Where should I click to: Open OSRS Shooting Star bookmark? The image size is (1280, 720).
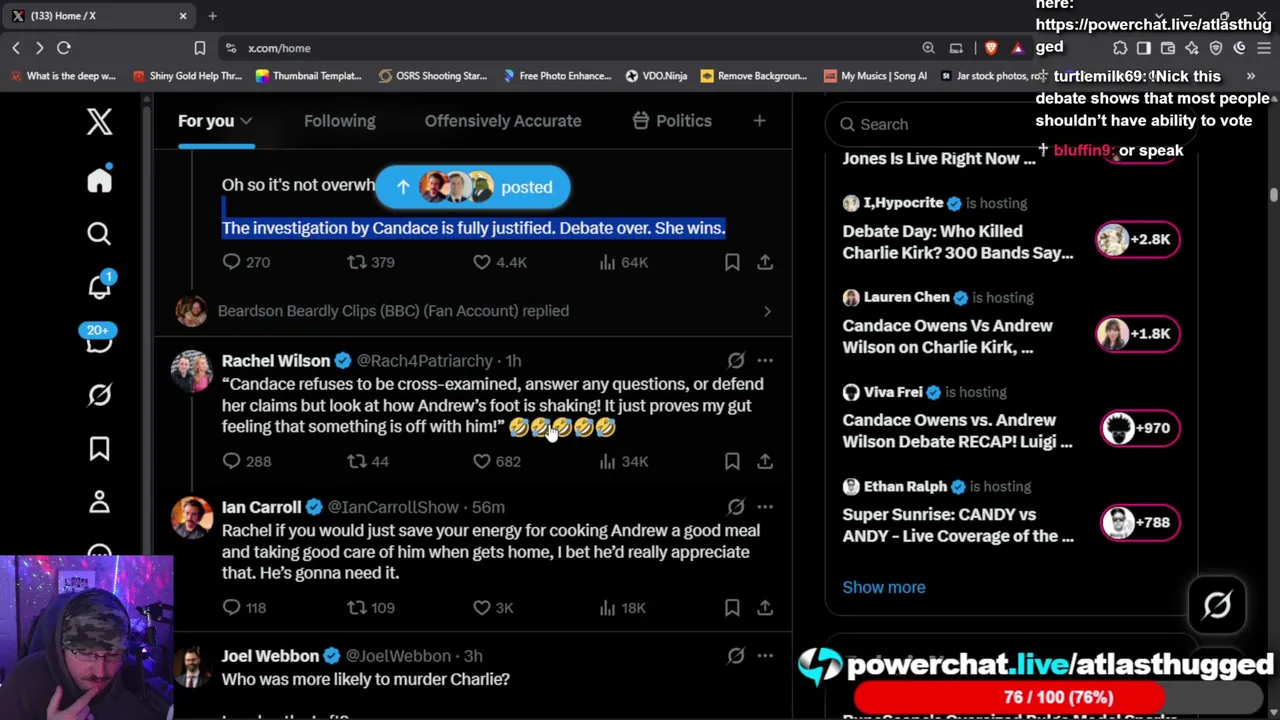[432, 76]
